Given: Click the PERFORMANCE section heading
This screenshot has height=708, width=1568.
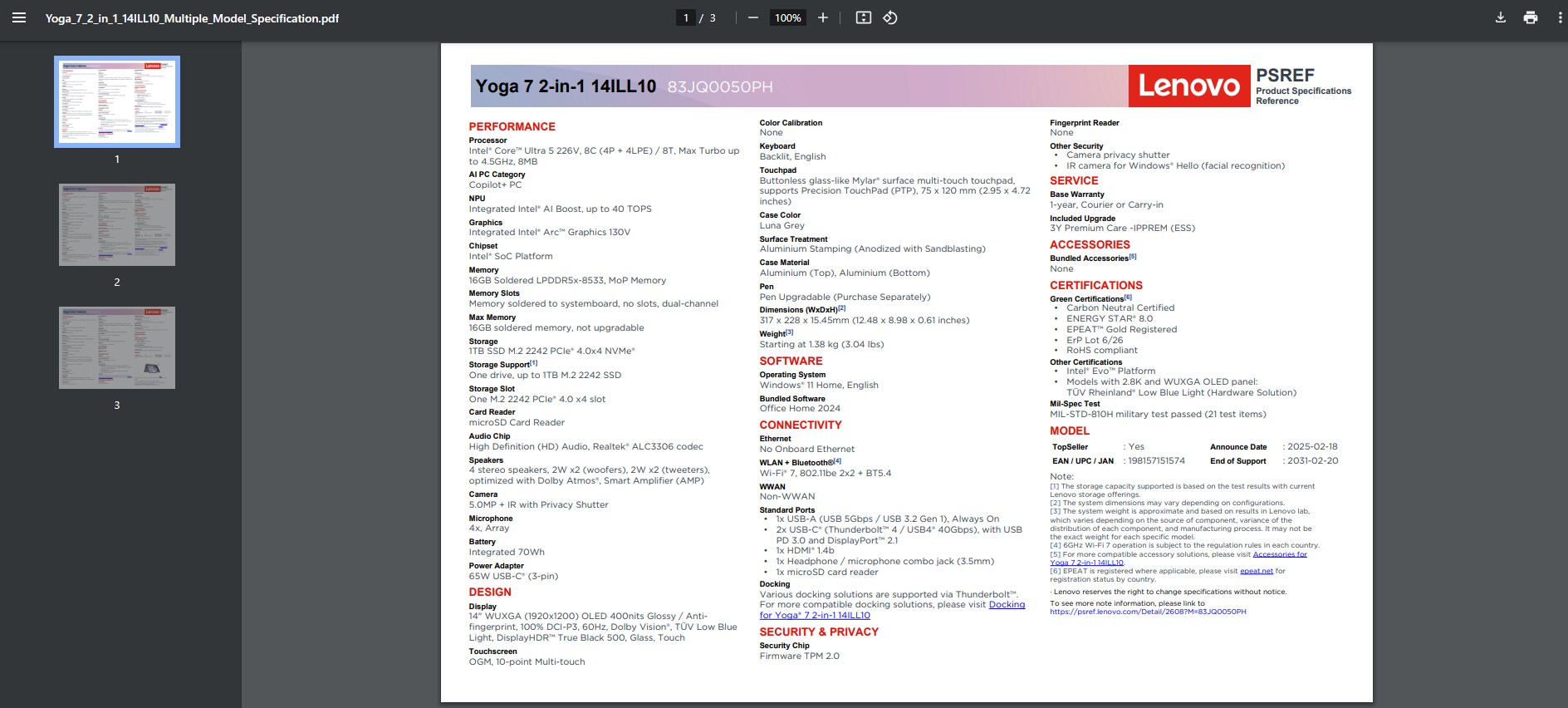Looking at the screenshot, I should point(512,126).
